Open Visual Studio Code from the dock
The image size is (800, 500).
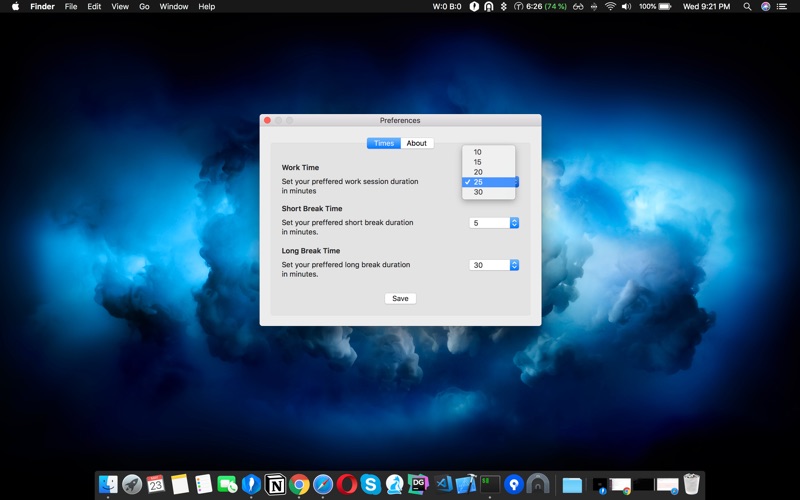point(443,485)
